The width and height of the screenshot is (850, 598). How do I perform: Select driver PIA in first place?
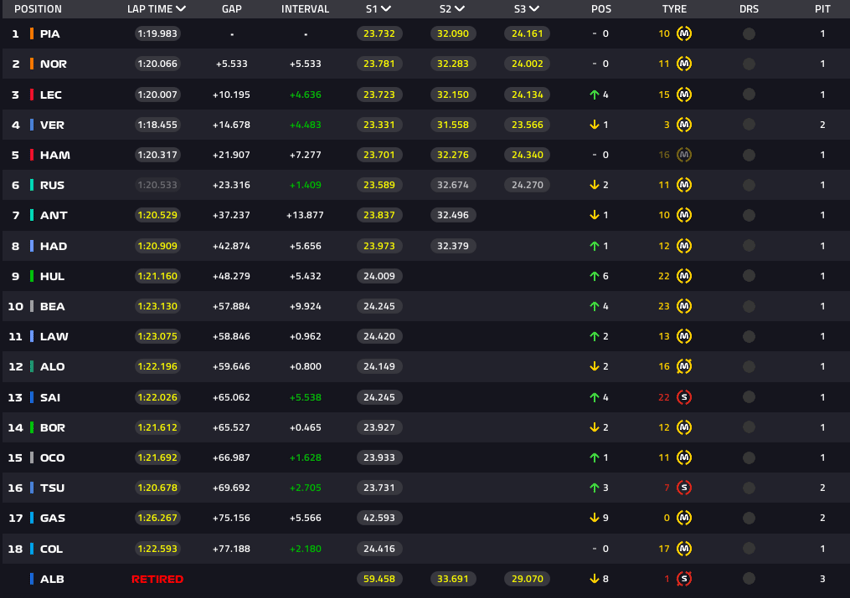pyautogui.click(x=50, y=34)
